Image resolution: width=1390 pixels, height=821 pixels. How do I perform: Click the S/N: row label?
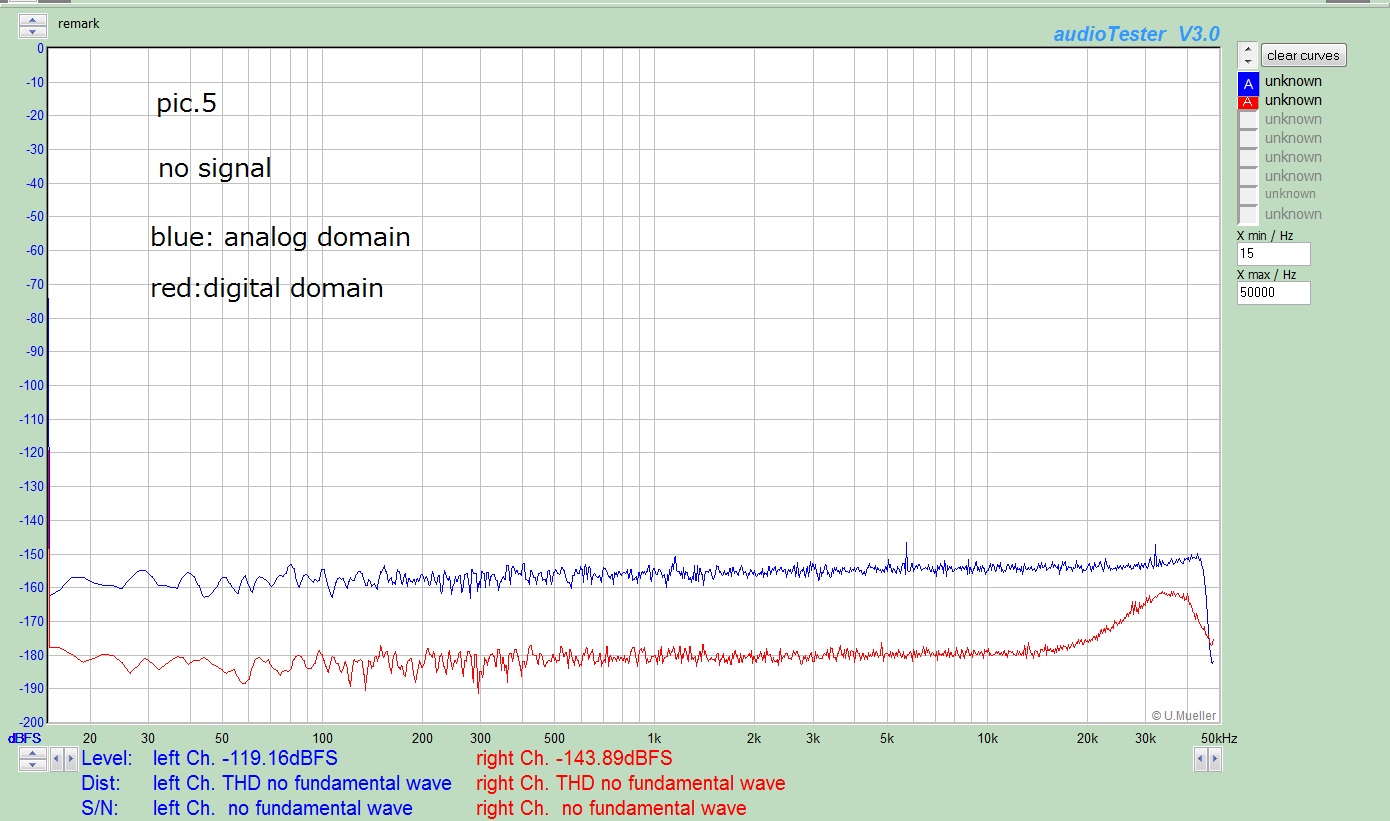[100, 808]
